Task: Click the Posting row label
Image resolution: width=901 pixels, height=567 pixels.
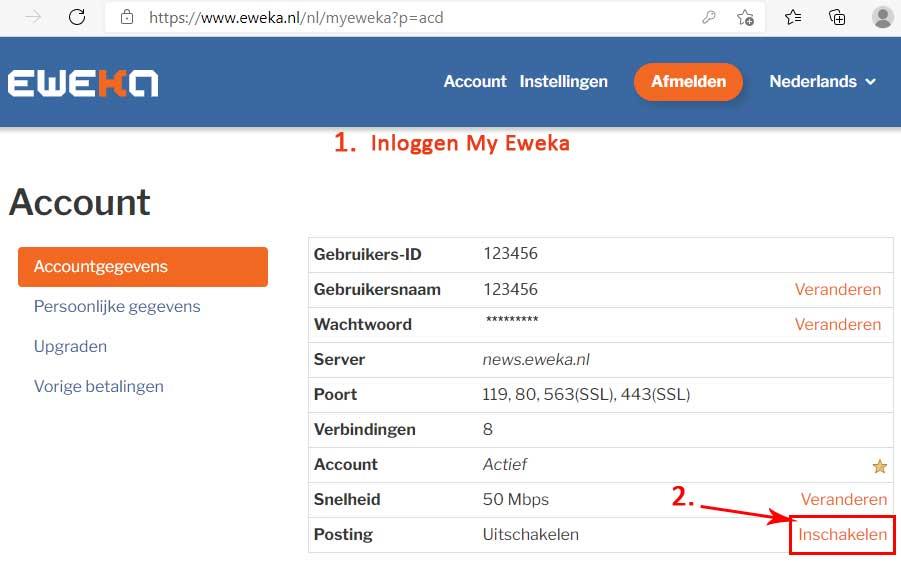Action: [343, 535]
